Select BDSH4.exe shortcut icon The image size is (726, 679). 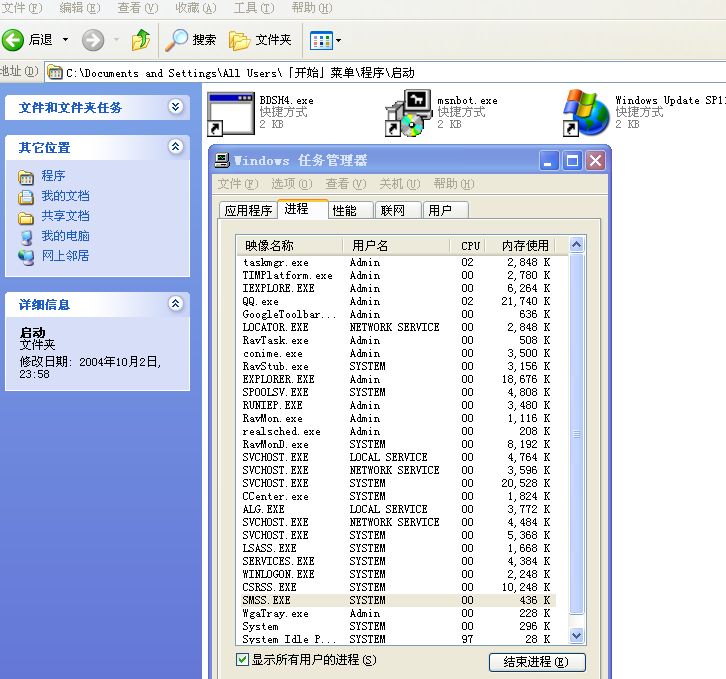click(x=231, y=113)
